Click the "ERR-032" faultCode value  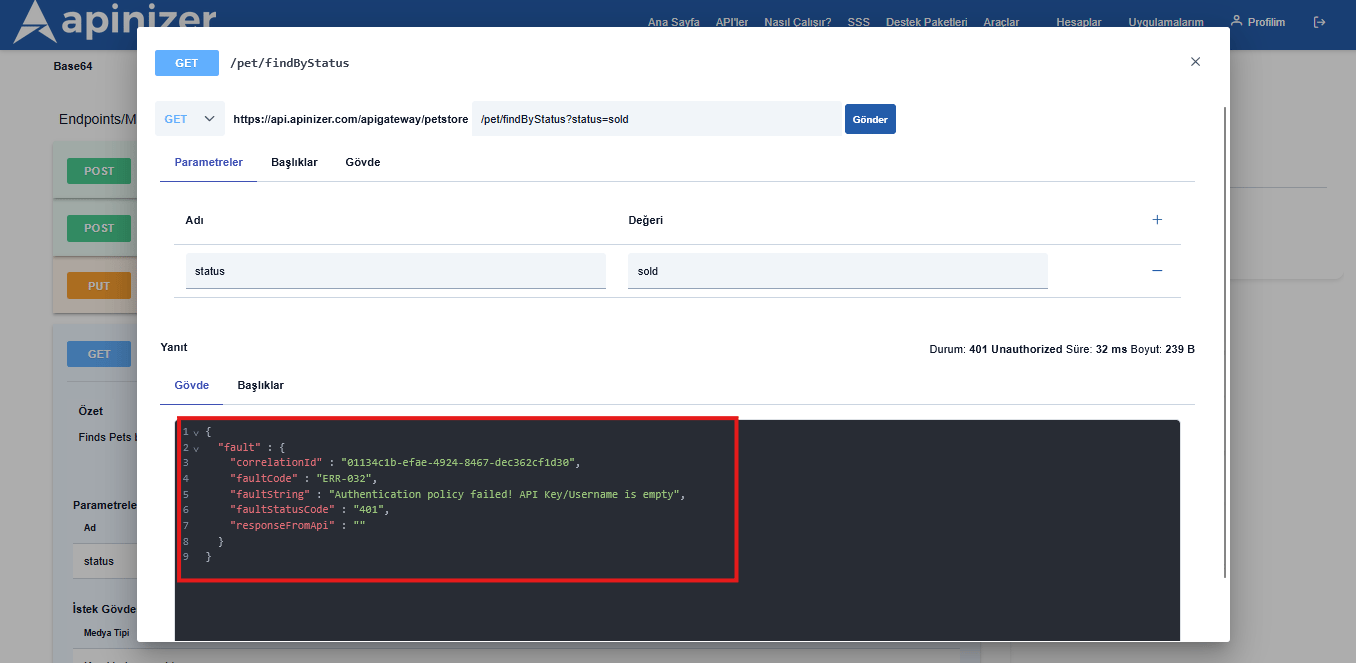click(343, 479)
